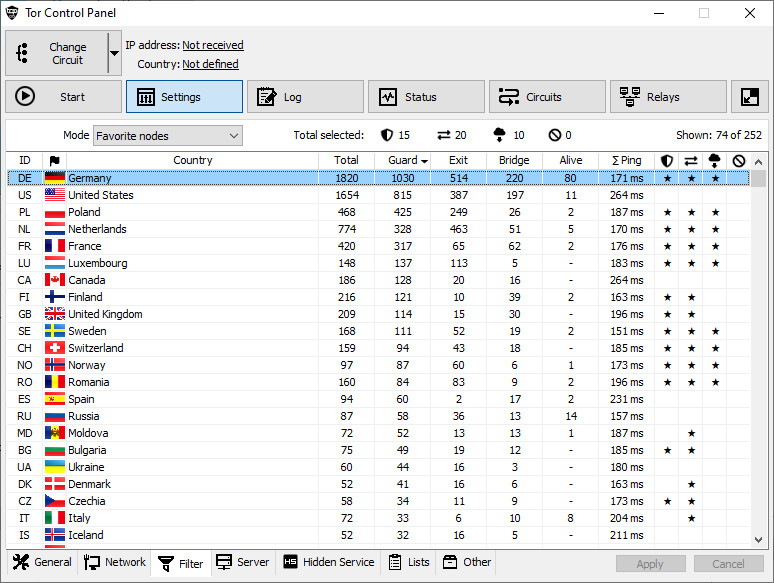Click the Spain flag icon

(55, 399)
